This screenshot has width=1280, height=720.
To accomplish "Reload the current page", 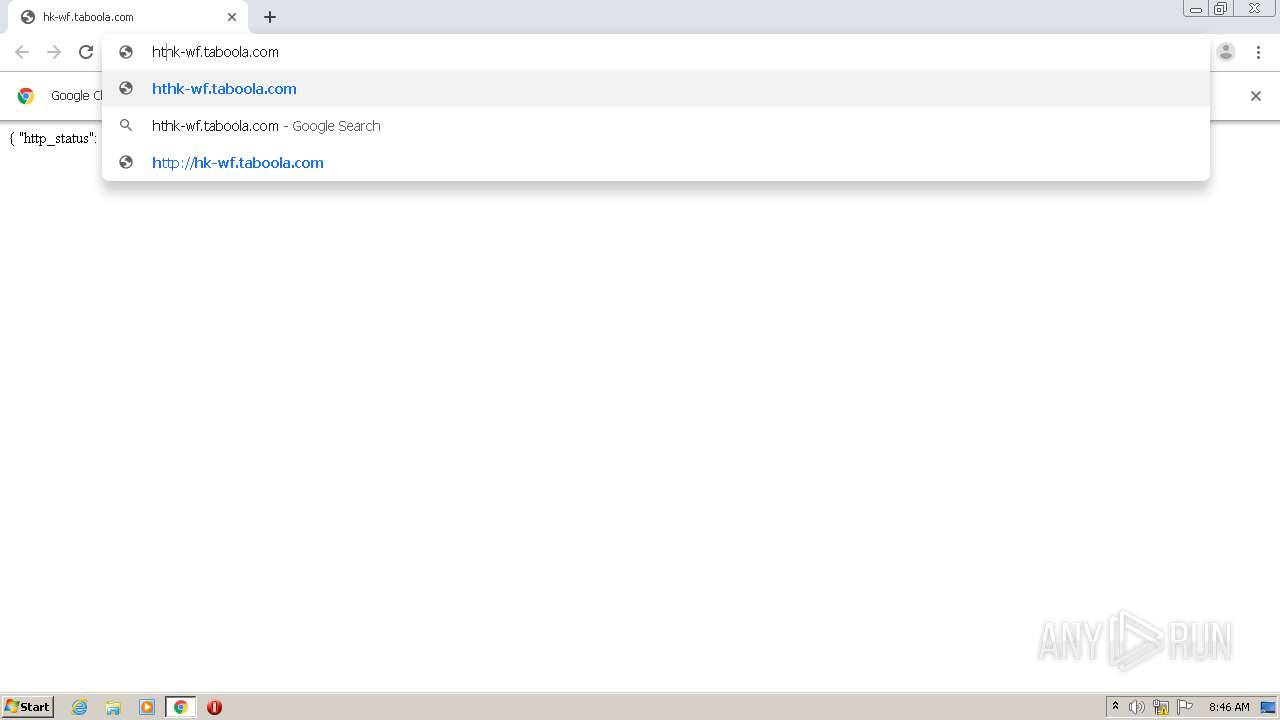I will 86,52.
